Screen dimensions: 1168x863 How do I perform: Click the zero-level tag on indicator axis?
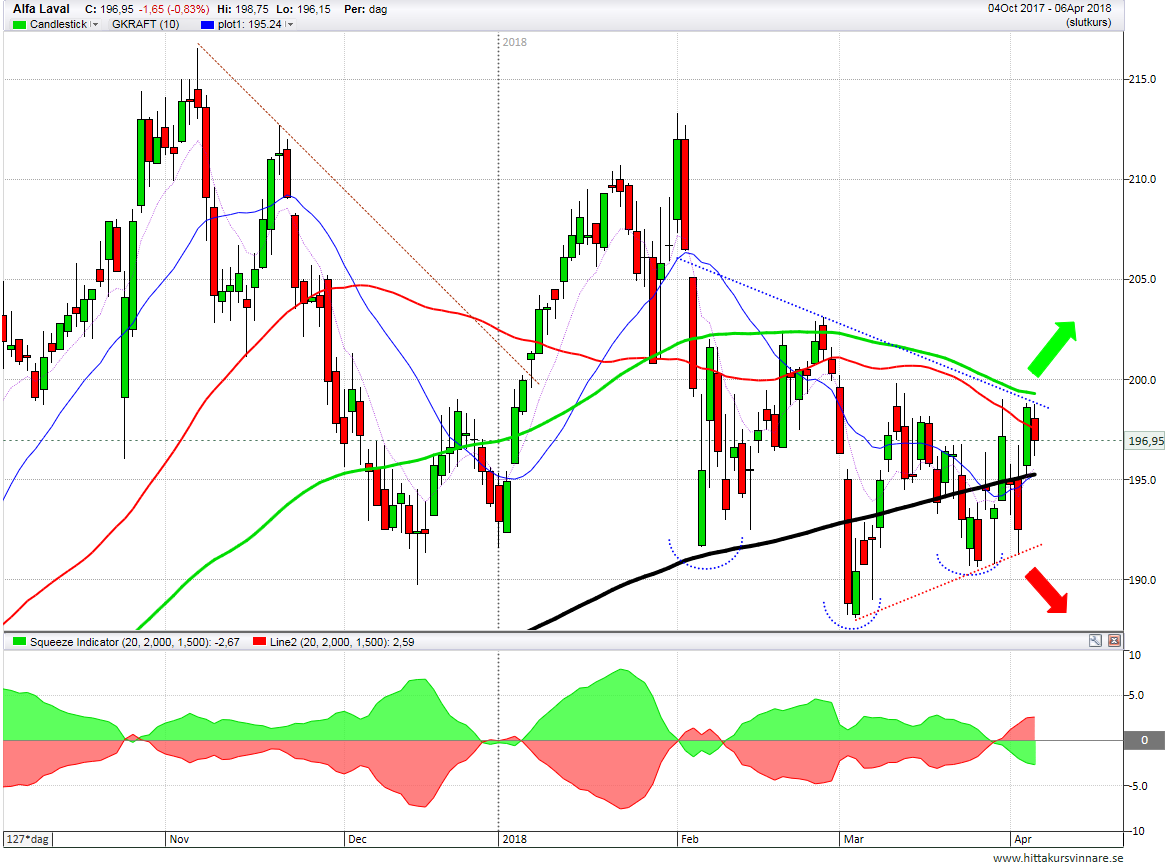tap(1145, 740)
